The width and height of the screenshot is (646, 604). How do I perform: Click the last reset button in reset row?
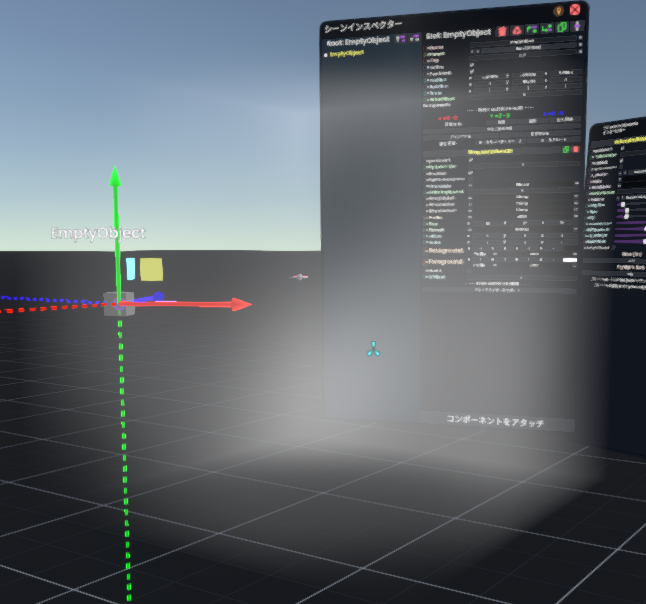(565, 119)
